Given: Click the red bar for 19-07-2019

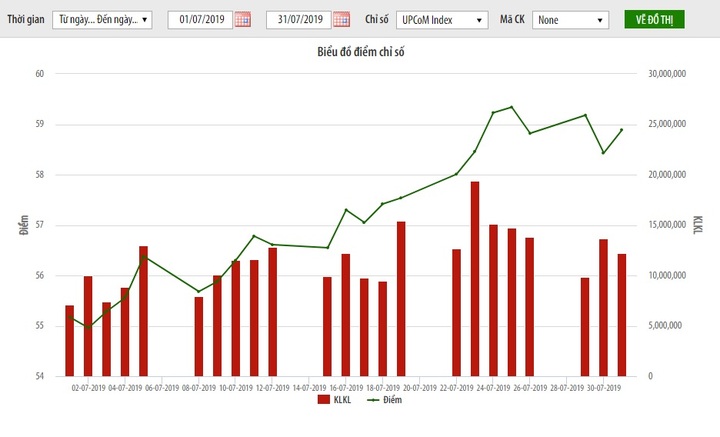Looking at the screenshot, I should point(401,298).
